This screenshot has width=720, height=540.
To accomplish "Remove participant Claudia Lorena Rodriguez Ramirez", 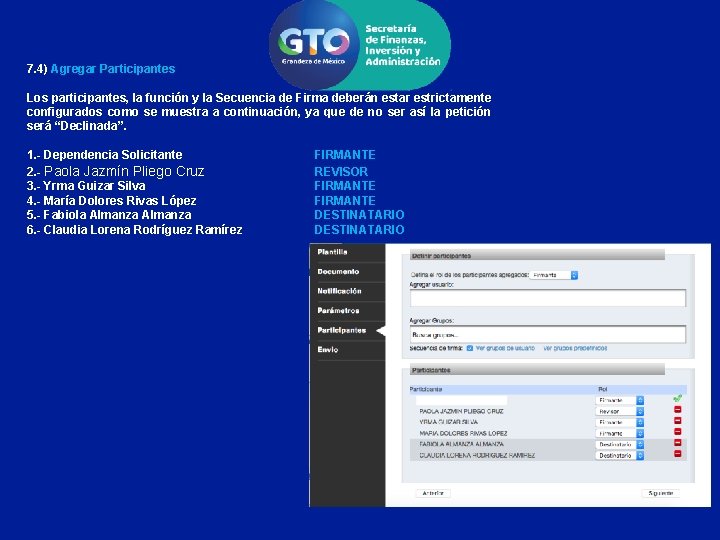I will tap(677, 454).
